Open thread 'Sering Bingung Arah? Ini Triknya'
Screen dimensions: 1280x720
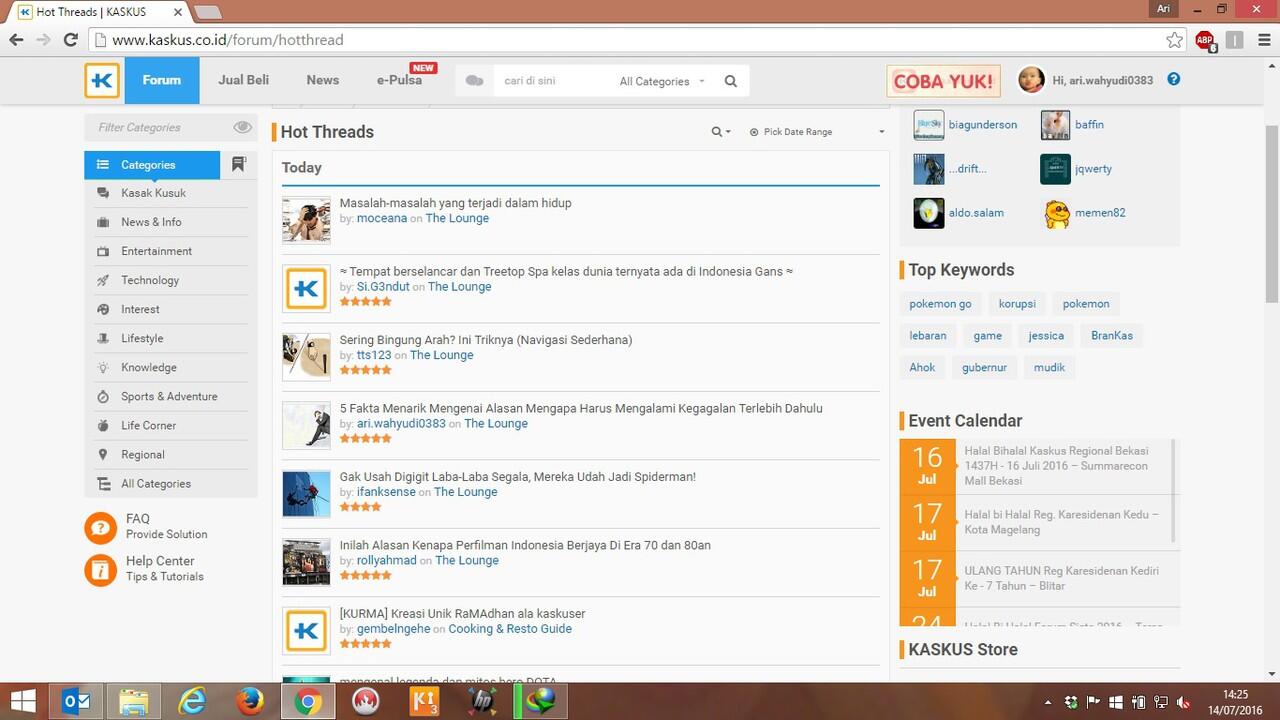click(x=486, y=340)
